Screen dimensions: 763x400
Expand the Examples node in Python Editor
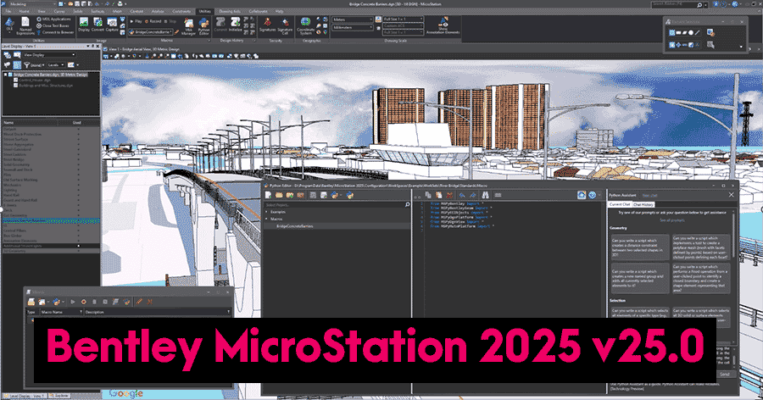267,212
